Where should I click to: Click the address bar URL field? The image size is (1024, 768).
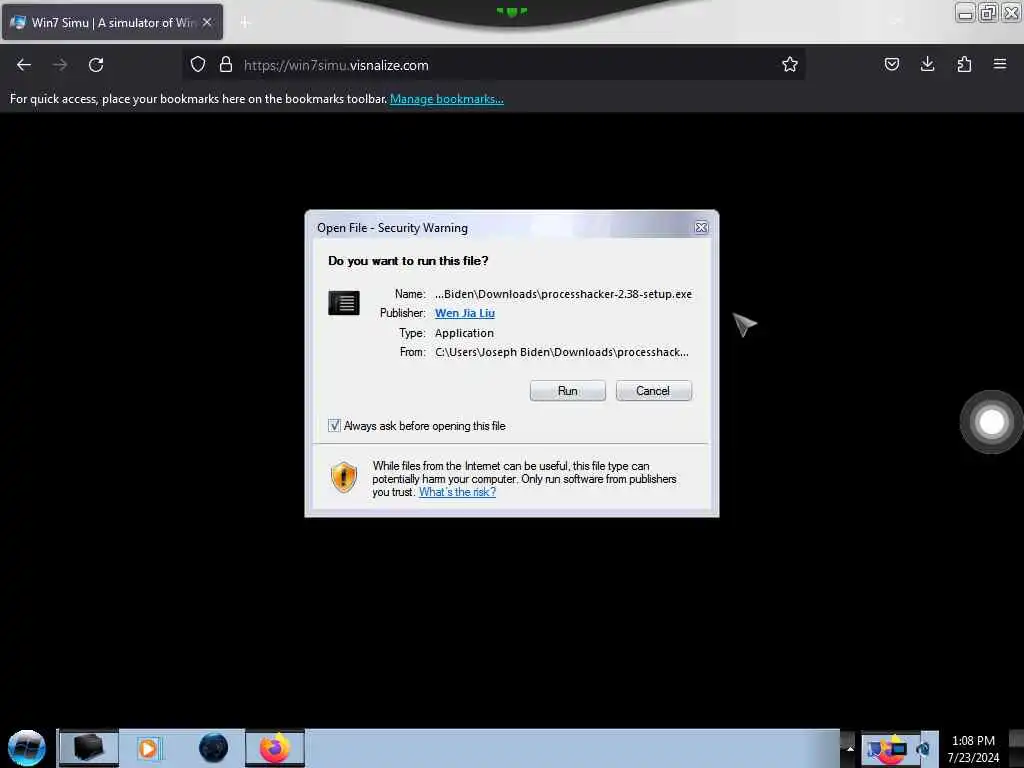[493, 65]
